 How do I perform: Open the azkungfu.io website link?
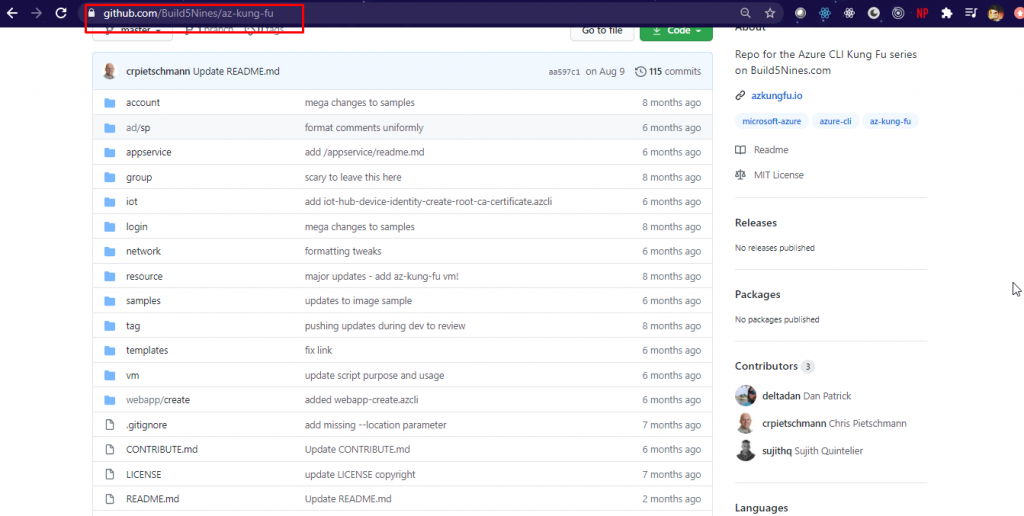776,96
